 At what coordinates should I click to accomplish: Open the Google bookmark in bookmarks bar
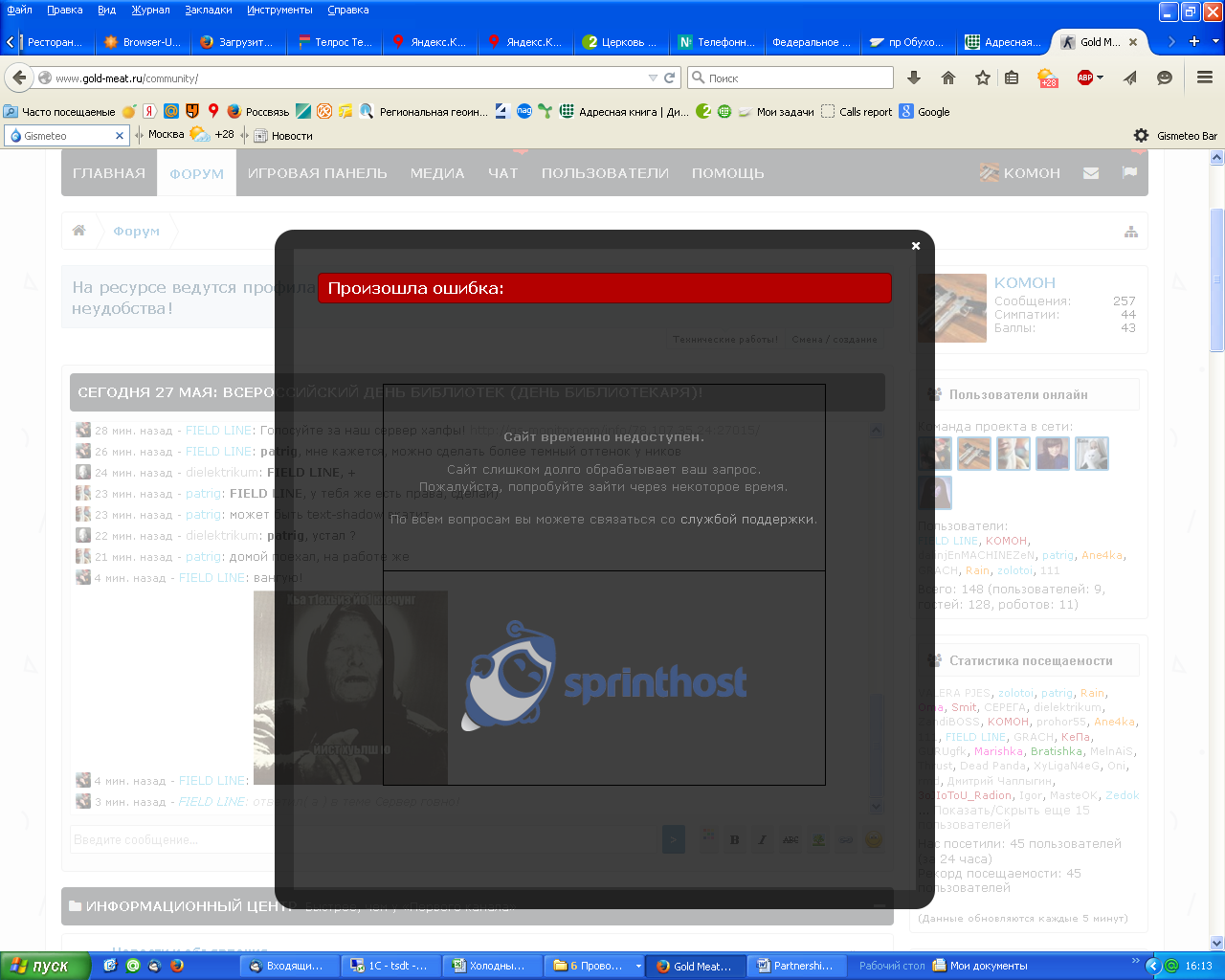924,112
